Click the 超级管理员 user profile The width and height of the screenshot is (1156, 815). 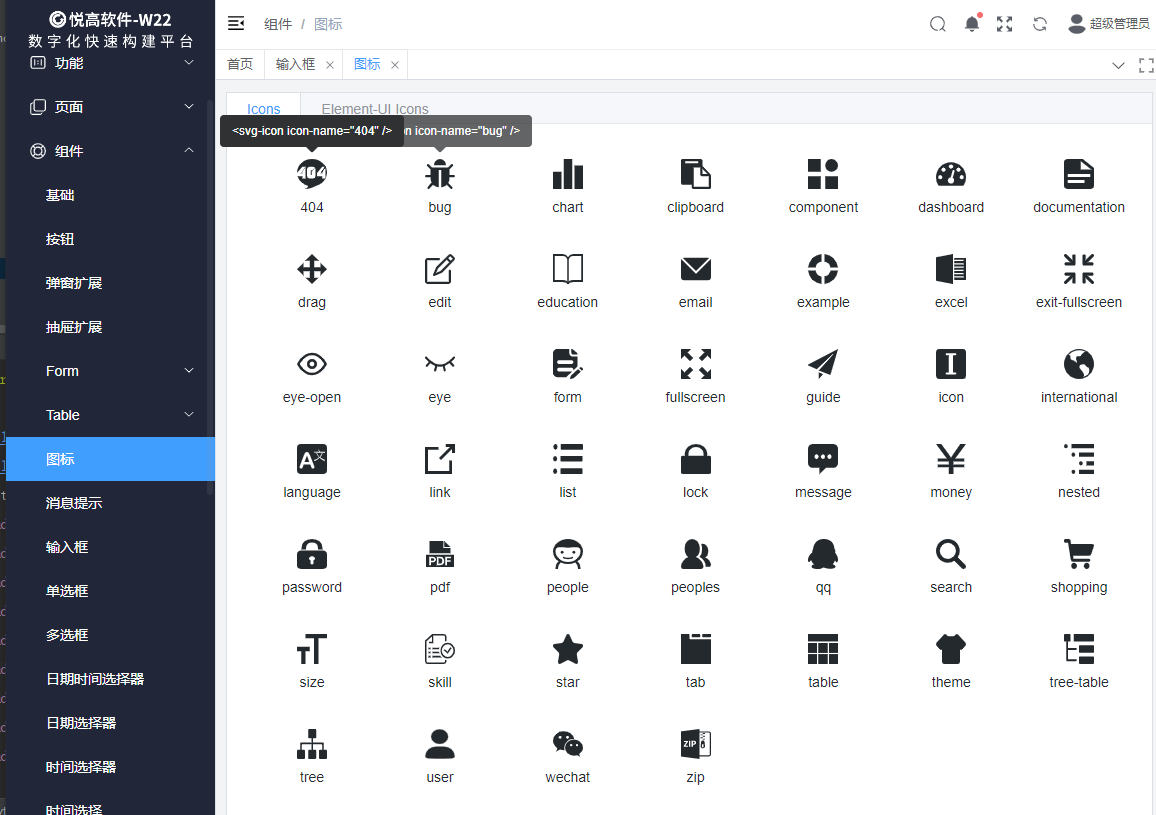[1108, 24]
